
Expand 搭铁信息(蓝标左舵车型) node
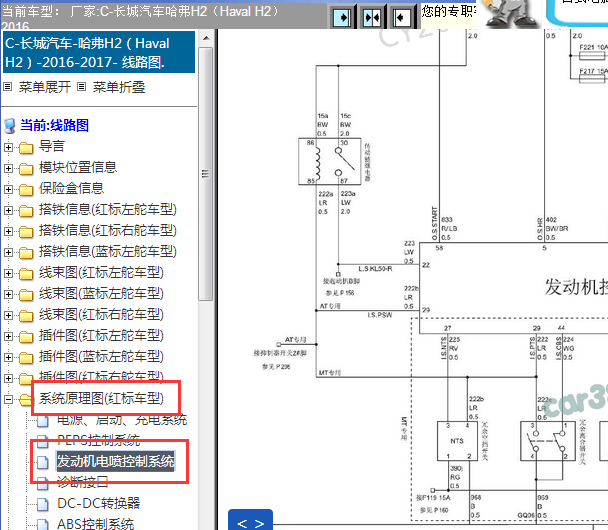click(x=8, y=252)
